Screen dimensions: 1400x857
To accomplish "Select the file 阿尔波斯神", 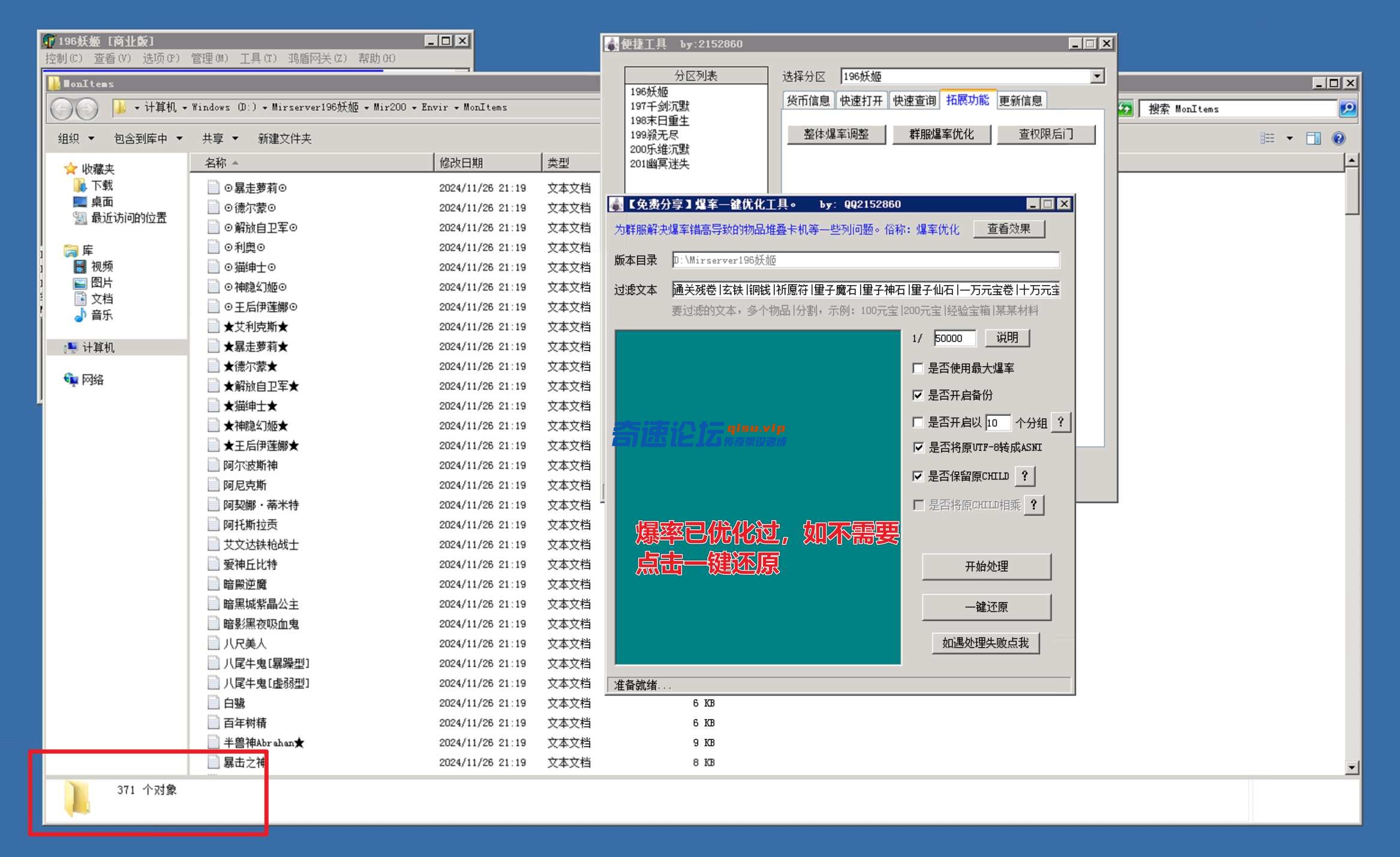I will tap(250, 465).
